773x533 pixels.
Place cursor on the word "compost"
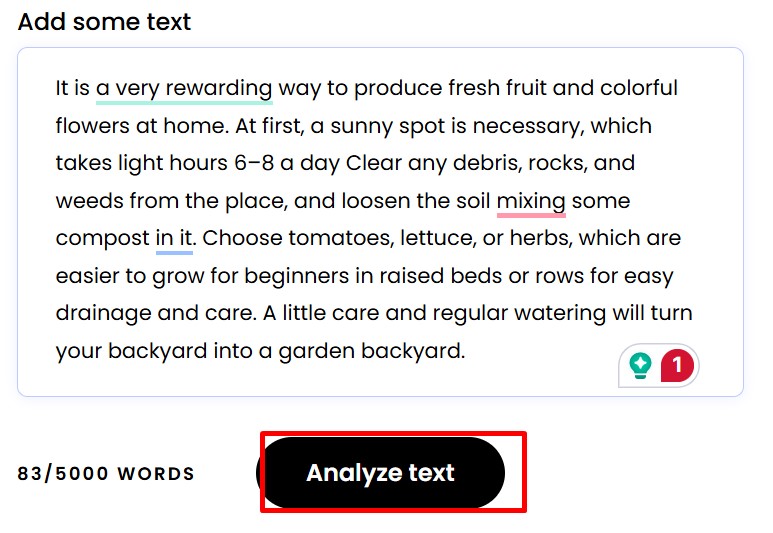(x=102, y=239)
